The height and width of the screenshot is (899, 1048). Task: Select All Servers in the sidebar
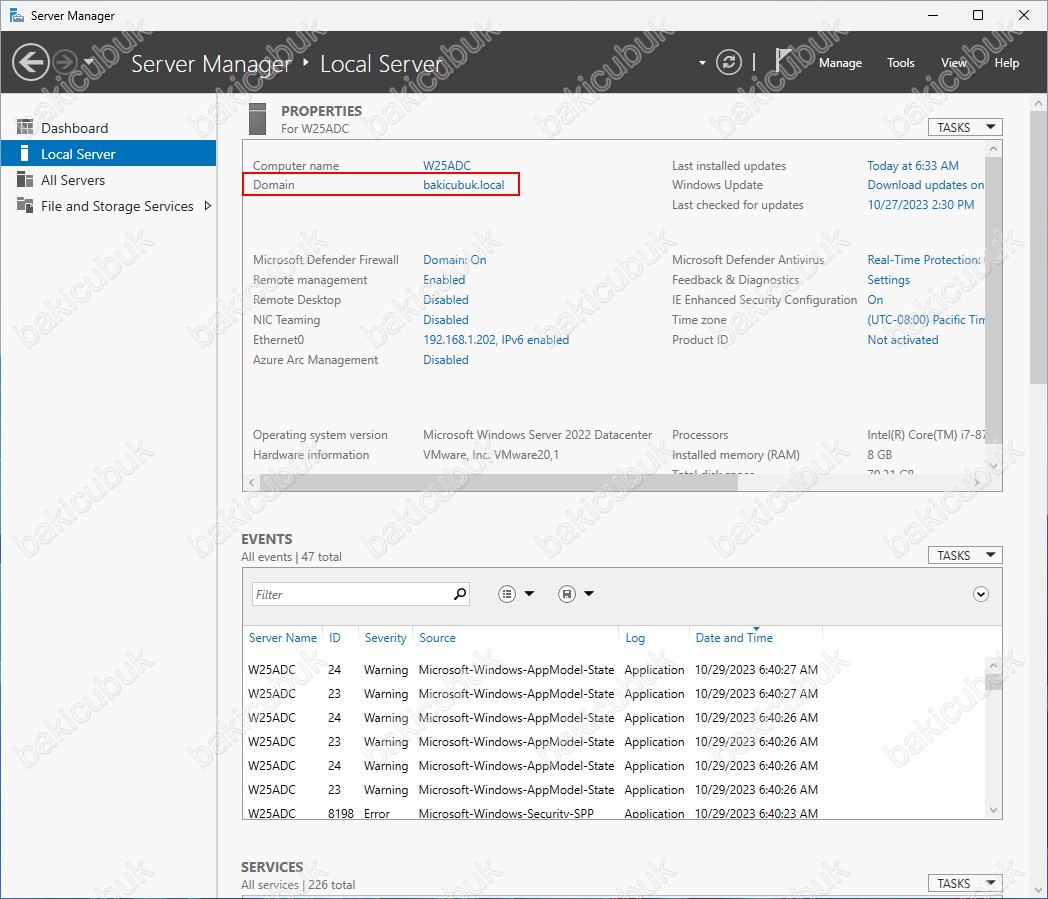(108, 180)
